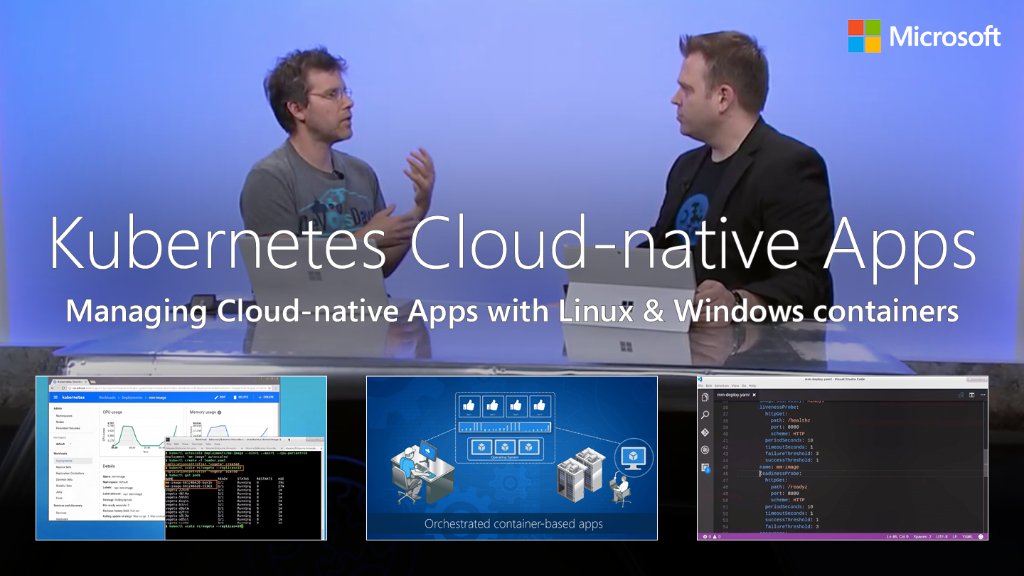
Task: Open the Debug view in VS Code
Action: (x=705, y=450)
